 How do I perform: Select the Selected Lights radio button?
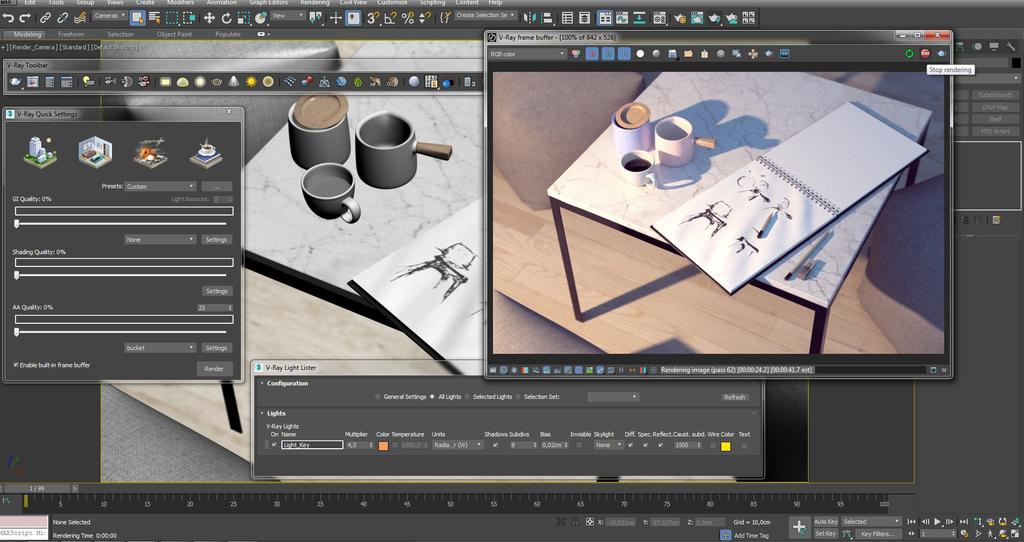468,396
